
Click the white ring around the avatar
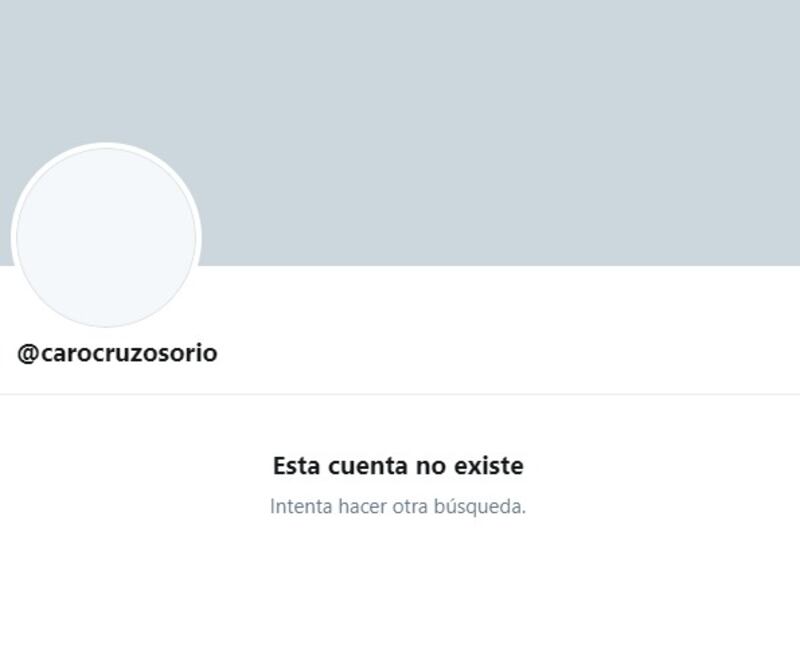pyautogui.click(x=106, y=145)
